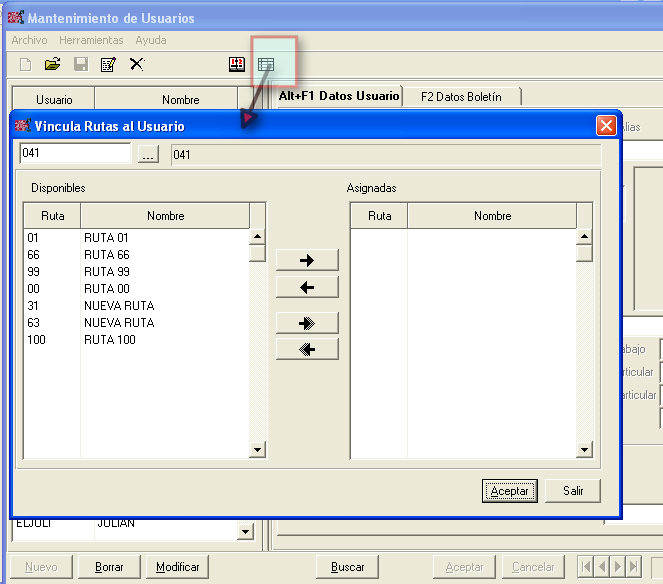Click the Salir button
This screenshot has width=663, height=584.
pos(573,491)
